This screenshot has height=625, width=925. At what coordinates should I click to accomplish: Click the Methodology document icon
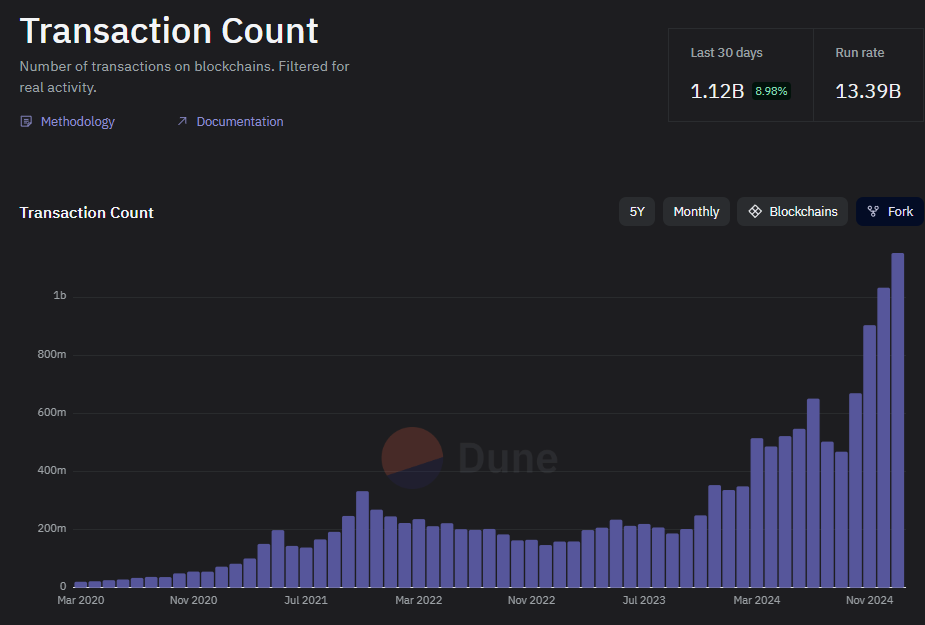26,122
